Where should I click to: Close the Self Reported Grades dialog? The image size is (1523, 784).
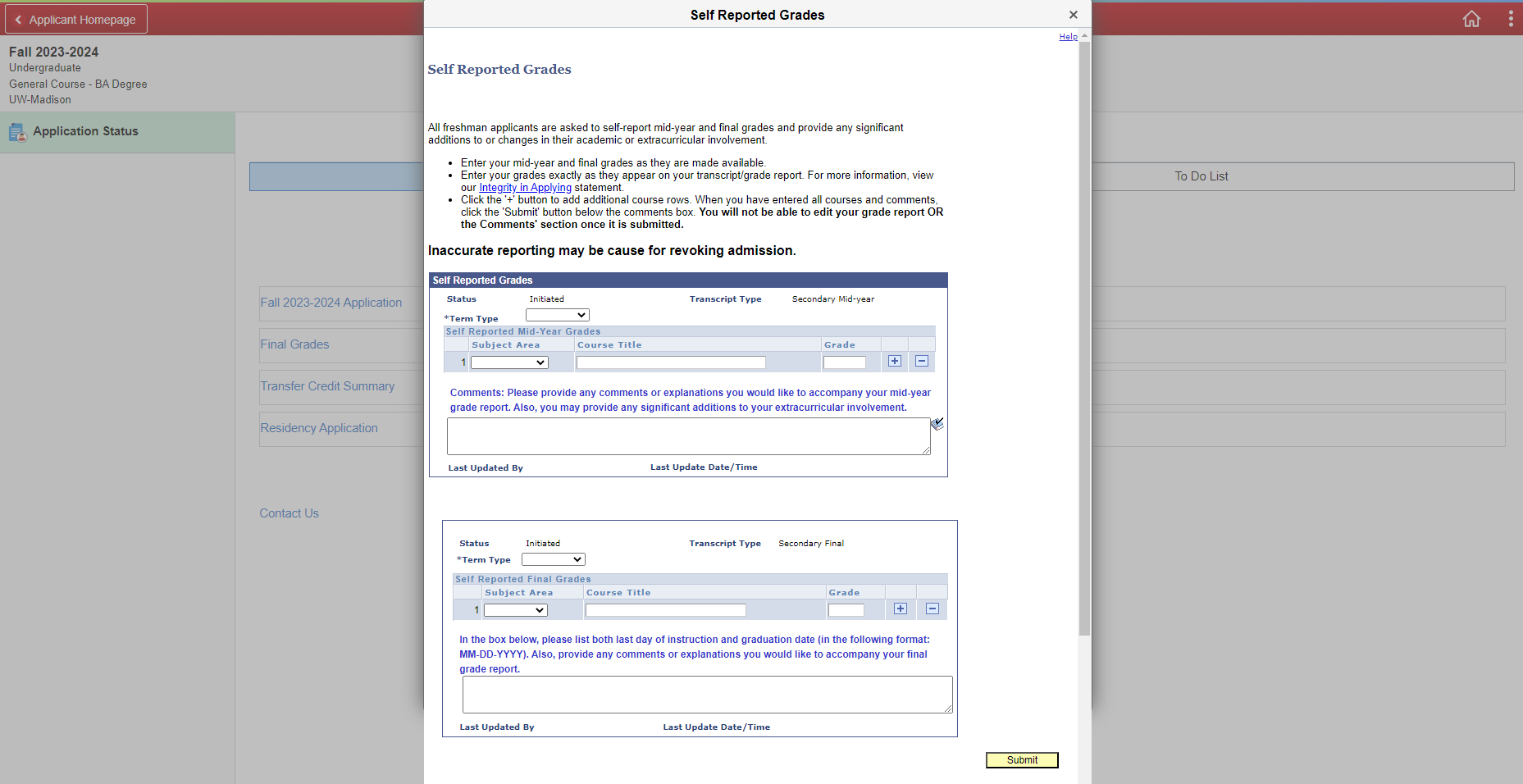point(1073,15)
